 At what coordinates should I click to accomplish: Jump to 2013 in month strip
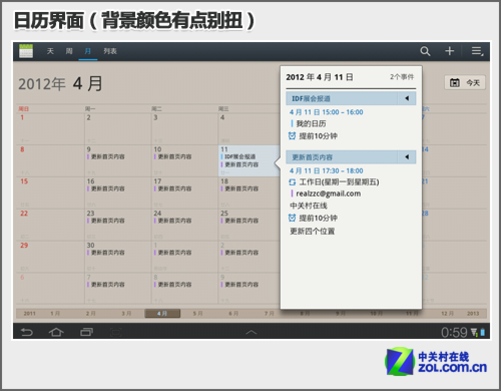(x=473, y=313)
